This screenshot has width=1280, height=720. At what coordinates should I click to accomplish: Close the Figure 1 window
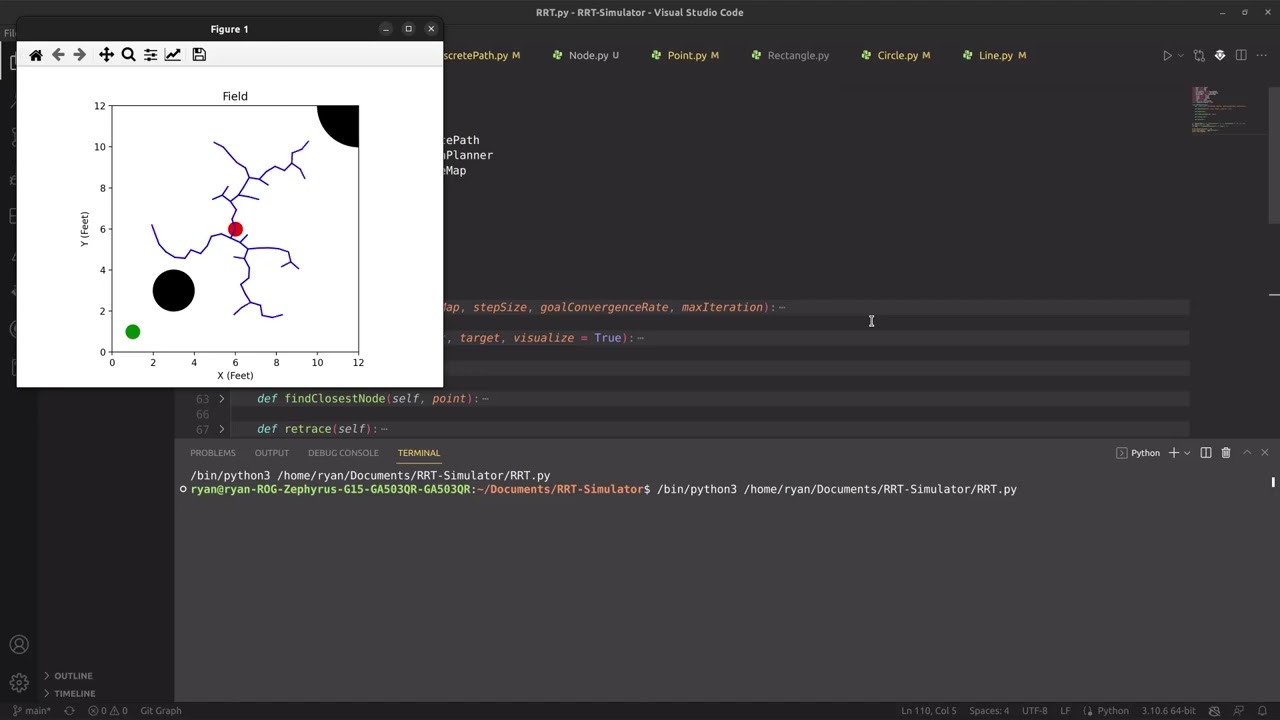pyautogui.click(x=431, y=29)
